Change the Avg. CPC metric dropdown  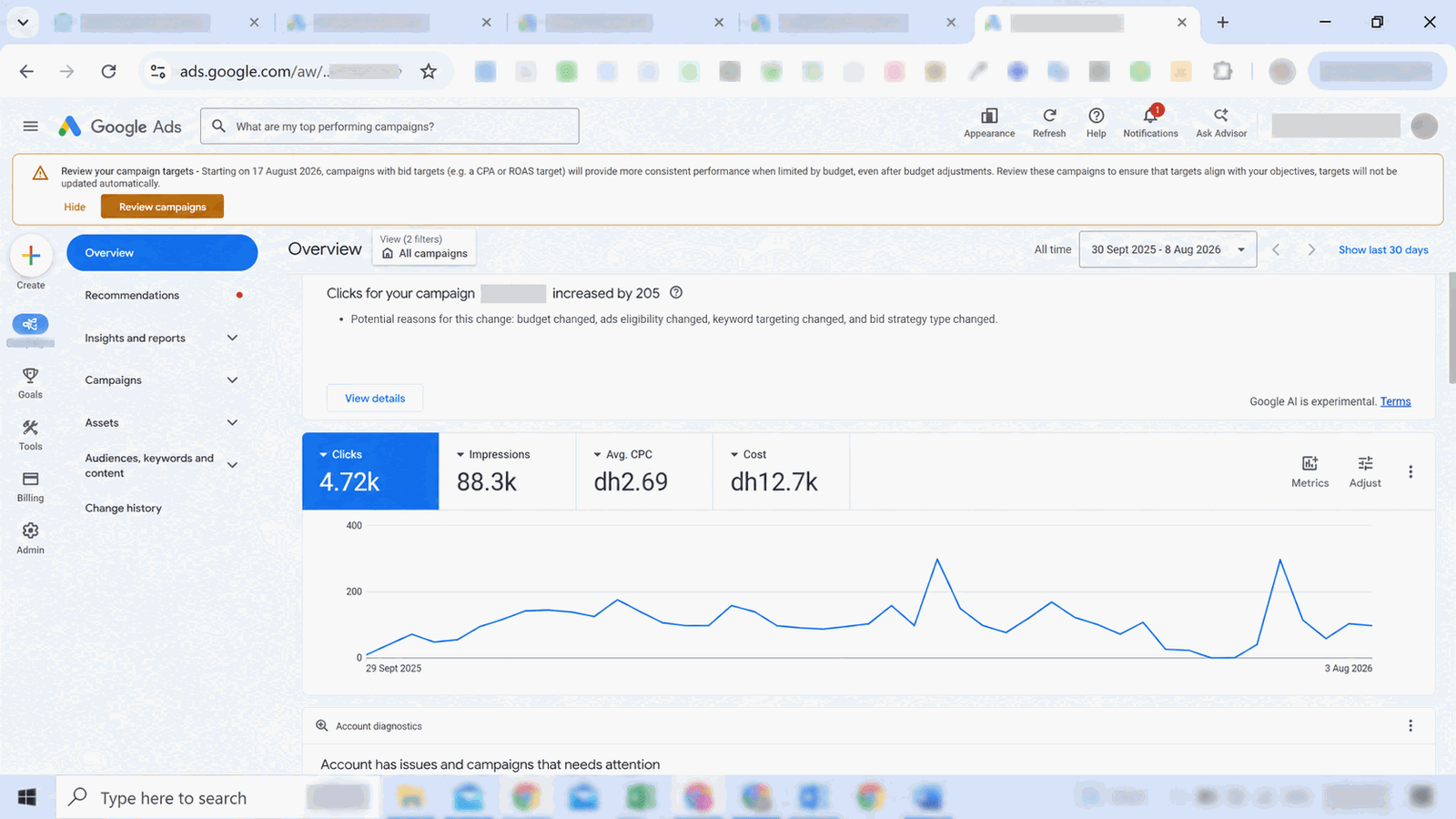(x=623, y=454)
